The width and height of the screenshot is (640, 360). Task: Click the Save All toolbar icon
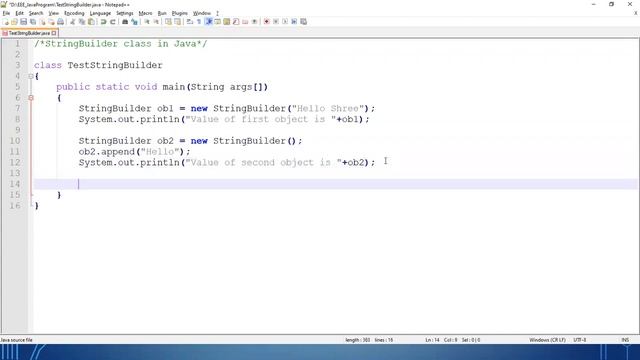click(33, 22)
